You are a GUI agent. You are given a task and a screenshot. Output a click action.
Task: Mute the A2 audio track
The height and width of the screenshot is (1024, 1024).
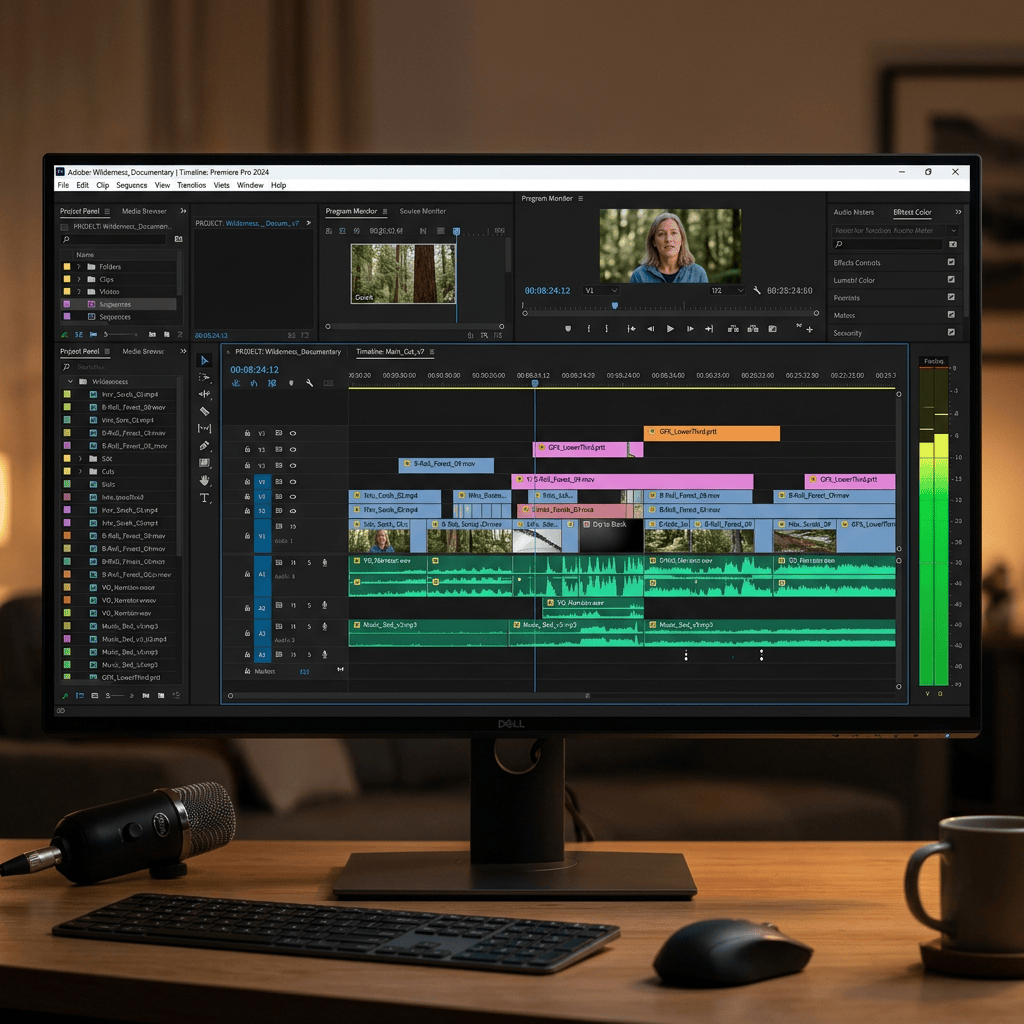click(293, 605)
